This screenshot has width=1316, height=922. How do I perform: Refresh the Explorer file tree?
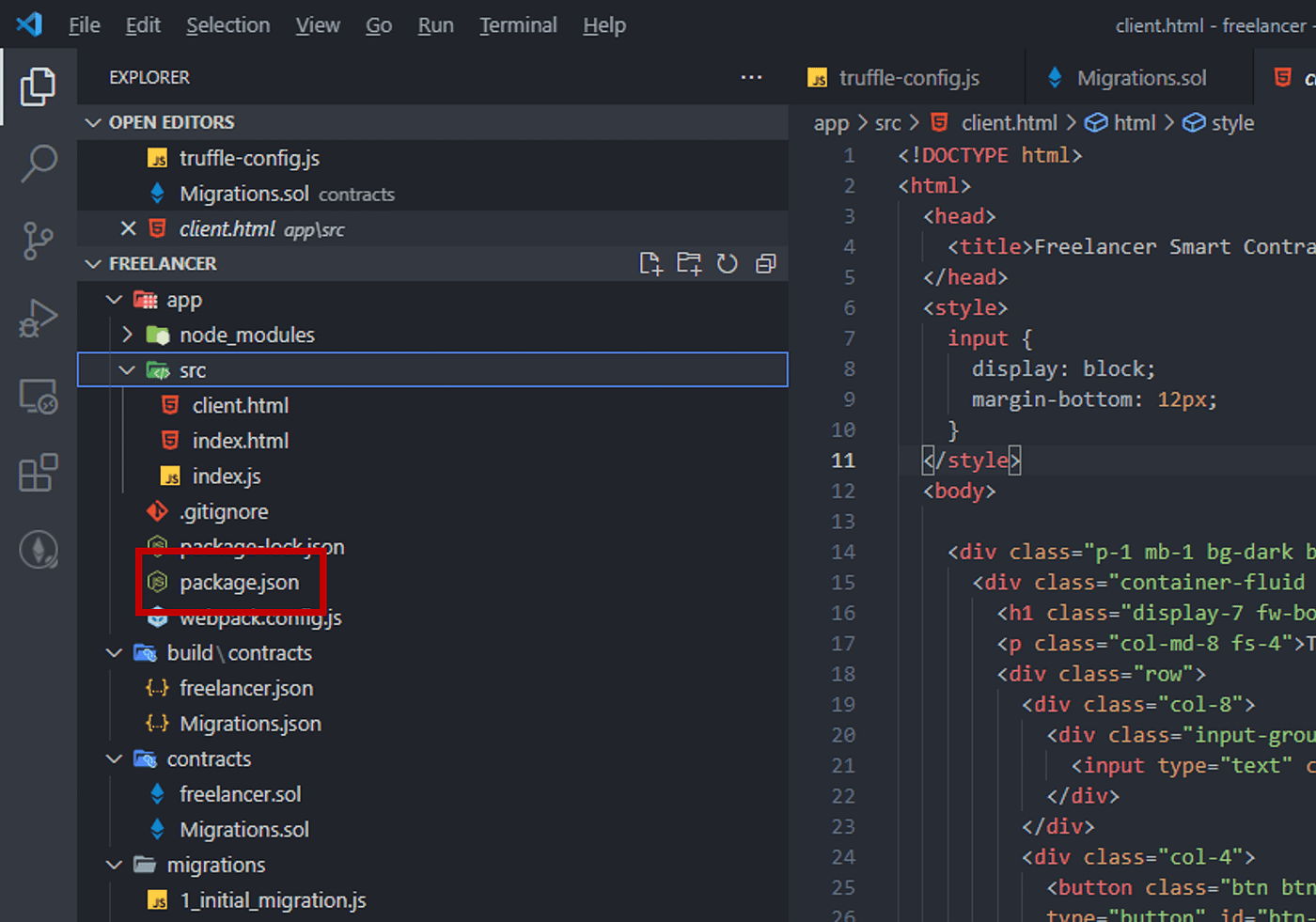click(727, 264)
